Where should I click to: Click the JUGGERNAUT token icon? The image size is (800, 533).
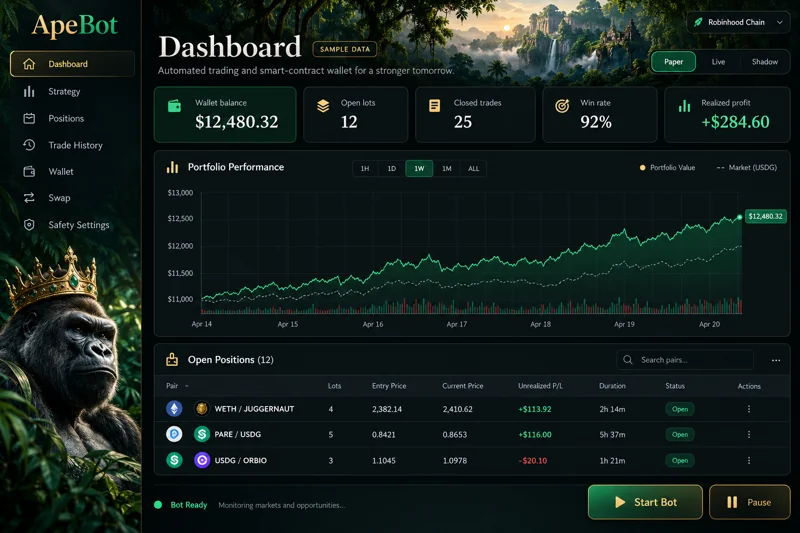click(202, 409)
